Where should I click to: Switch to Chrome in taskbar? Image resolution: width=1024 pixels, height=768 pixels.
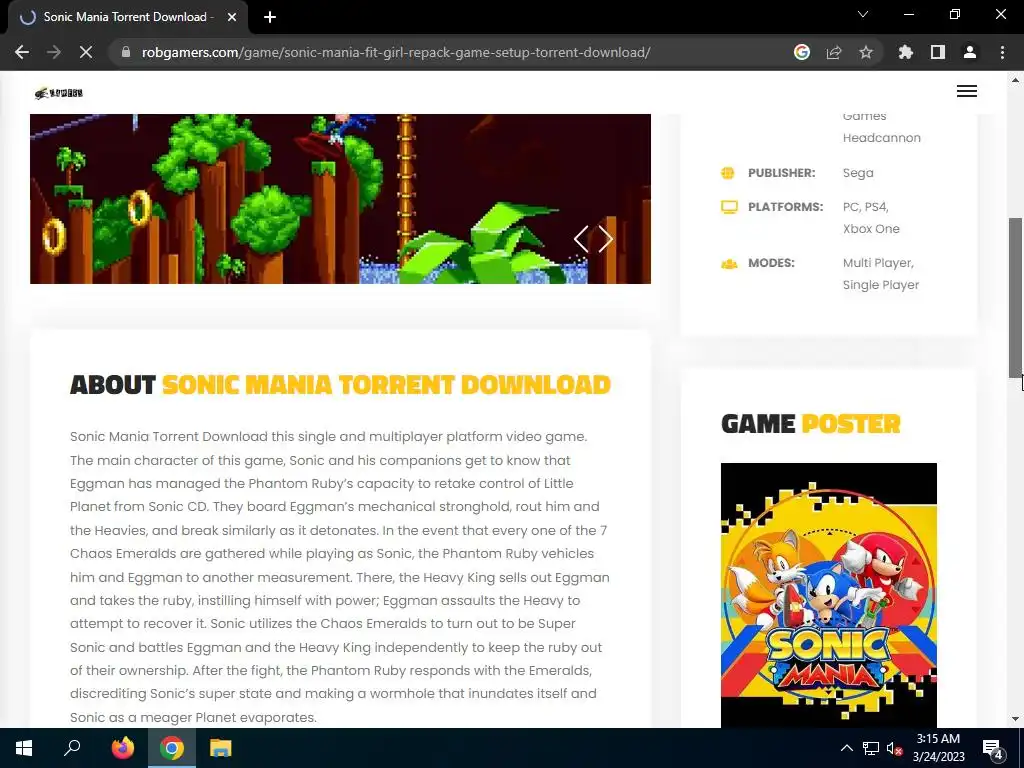point(172,748)
